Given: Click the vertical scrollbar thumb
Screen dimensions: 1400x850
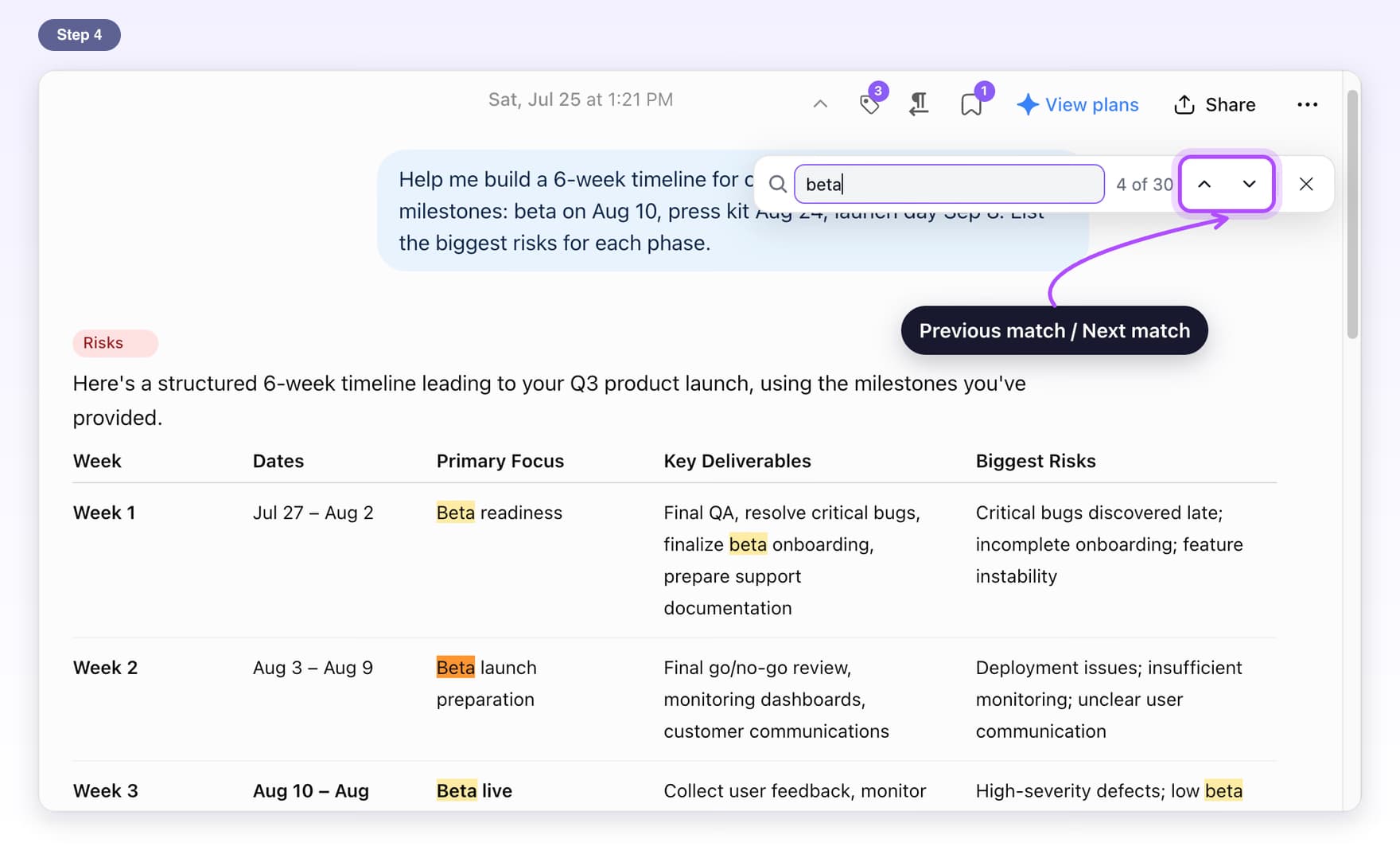Looking at the screenshot, I should pos(1352,215).
